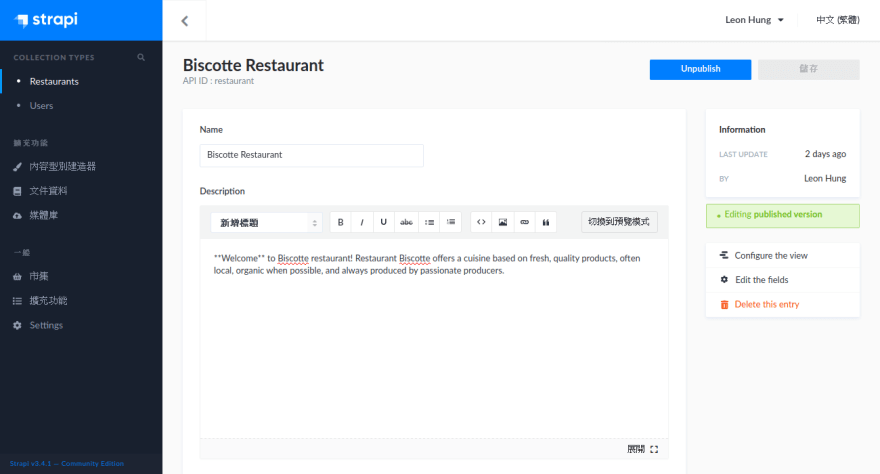Switch to preview mode with 切換到預覽模式
The image size is (880, 474).
pos(619,222)
